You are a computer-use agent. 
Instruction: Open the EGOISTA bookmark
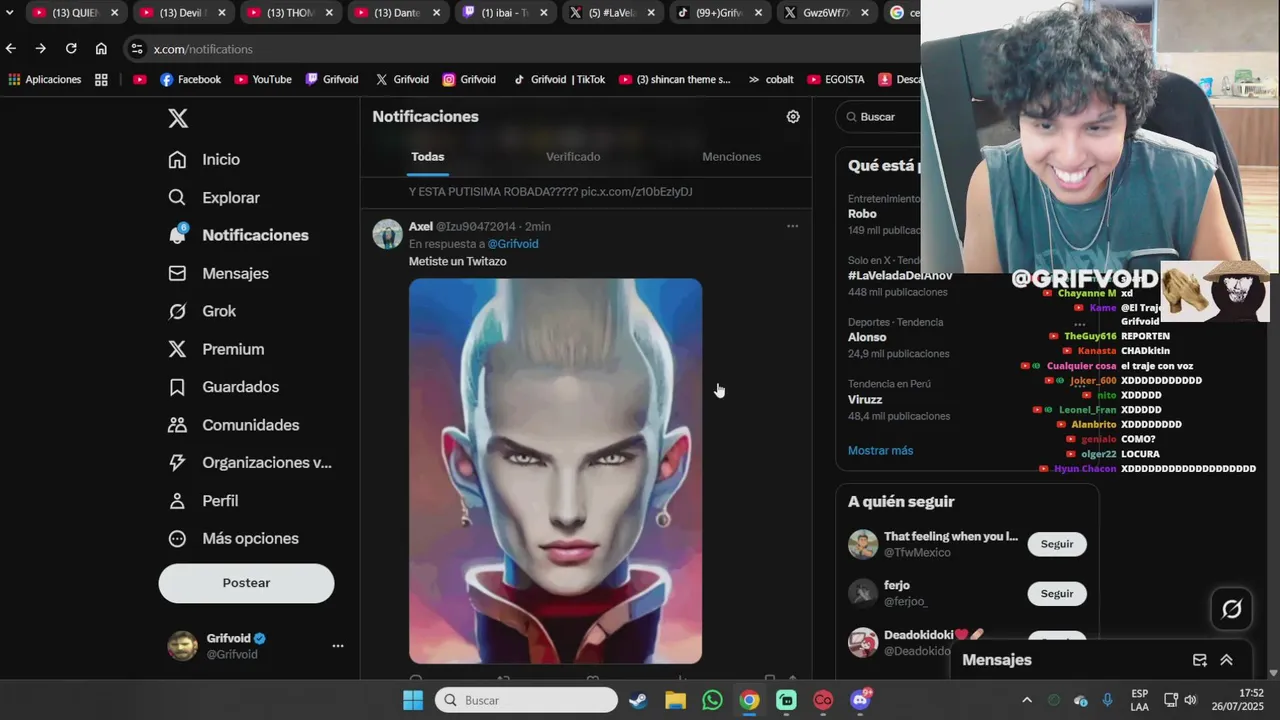[836, 79]
